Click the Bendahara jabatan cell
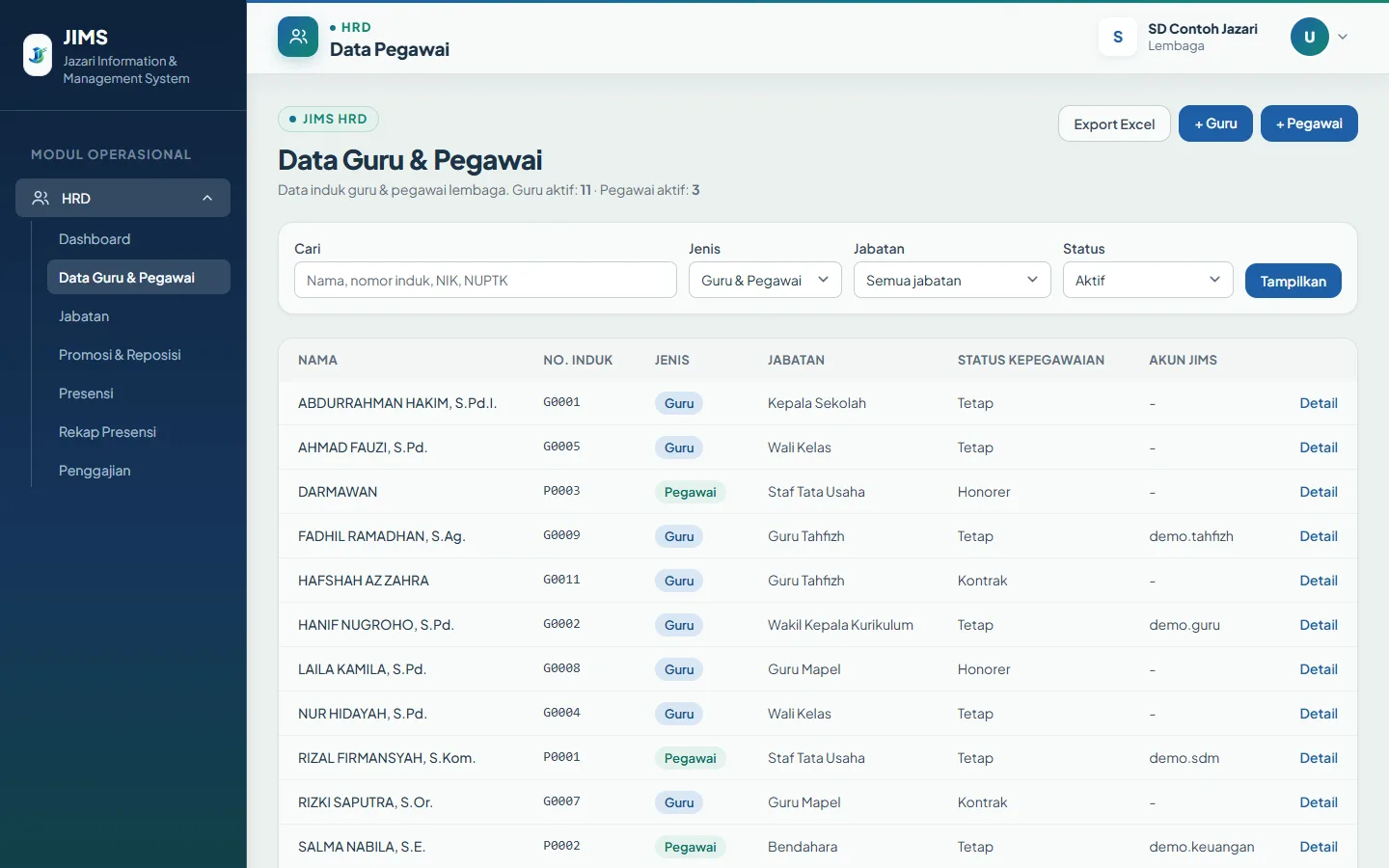This screenshot has width=1389, height=868. click(803, 847)
